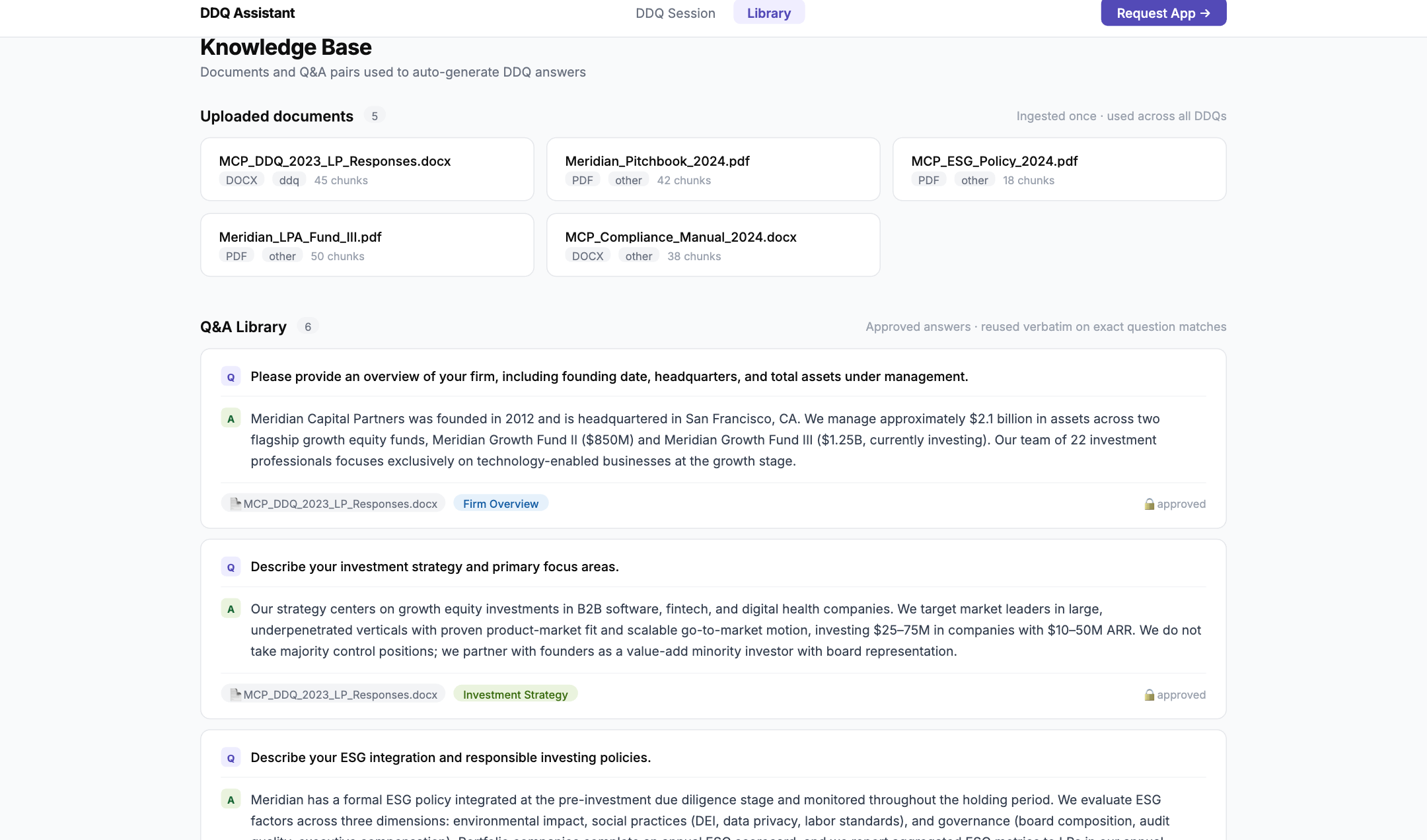Click the A icon of Meridian Capital Partners answer
The height and width of the screenshot is (840, 1427).
tap(231, 419)
